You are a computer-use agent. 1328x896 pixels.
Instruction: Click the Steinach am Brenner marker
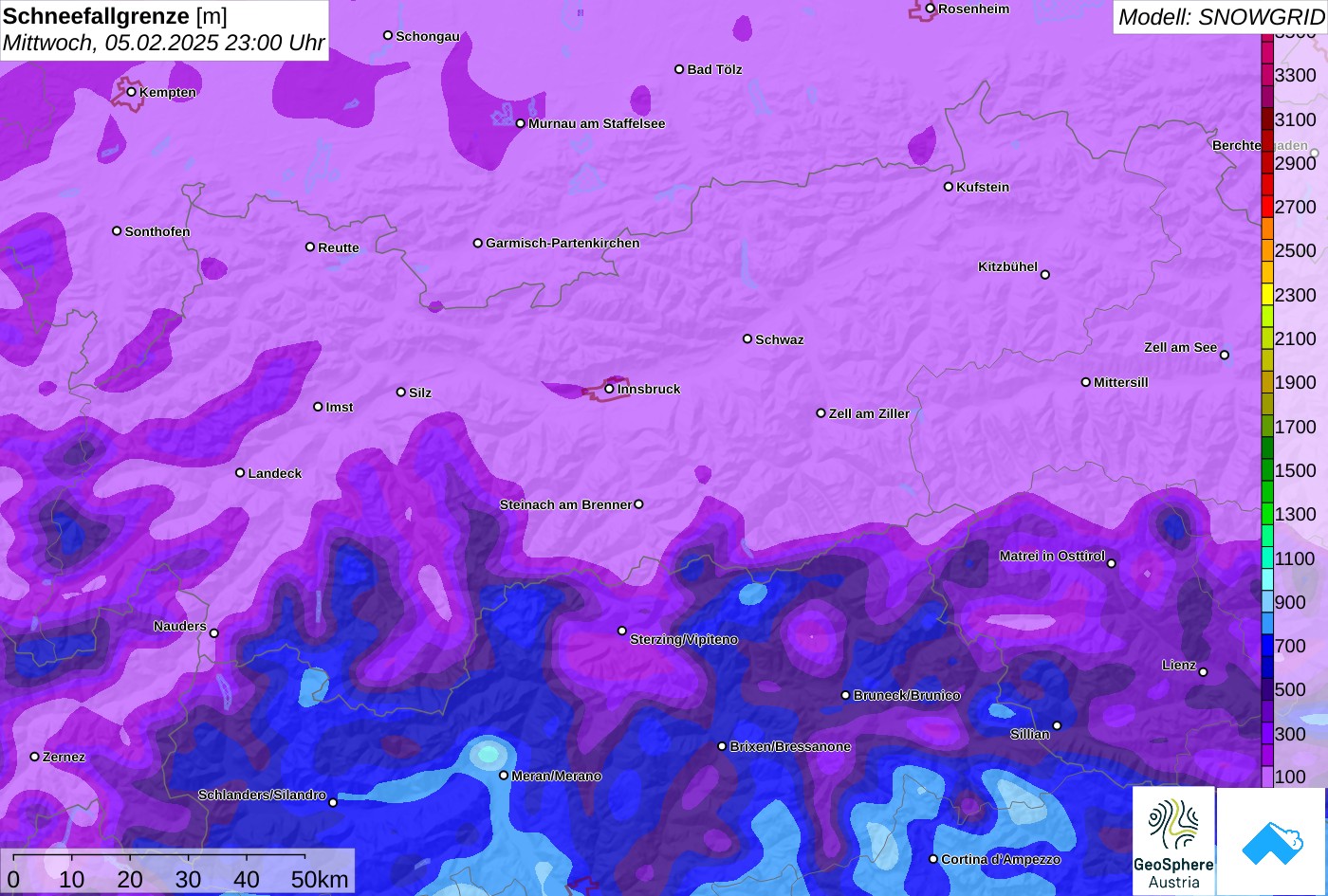(x=638, y=504)
